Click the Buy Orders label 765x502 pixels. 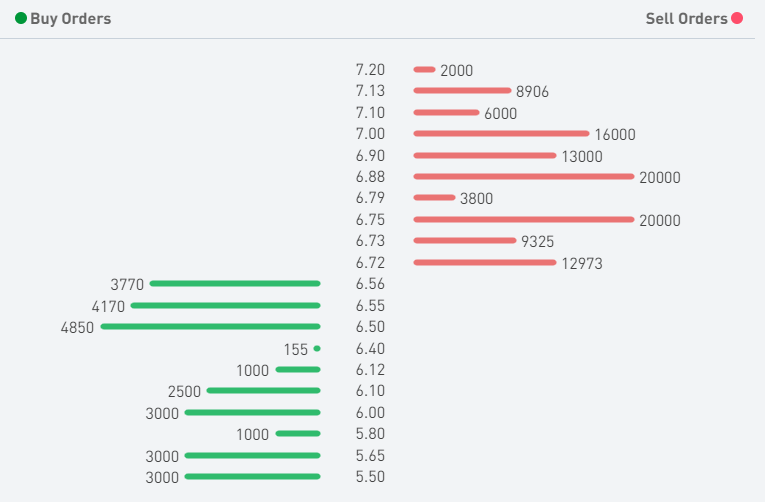point(70,19)
